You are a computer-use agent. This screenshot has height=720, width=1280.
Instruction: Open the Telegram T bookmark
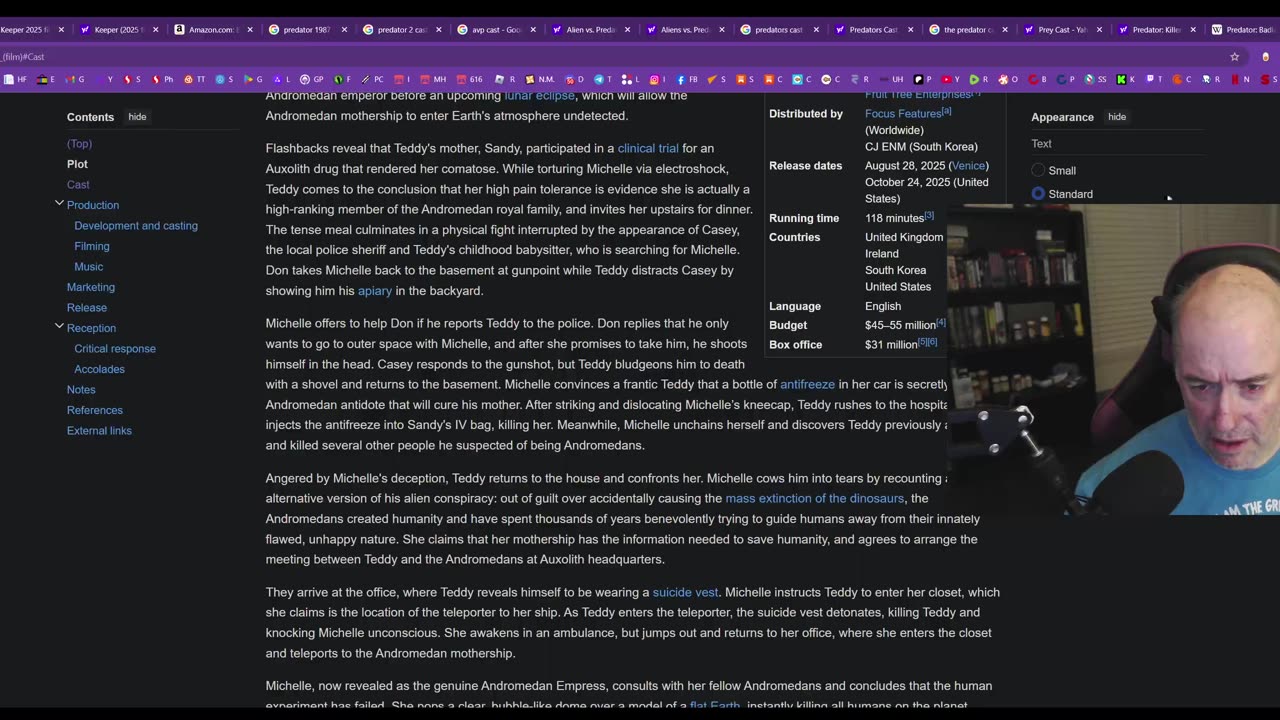pos(604,79)
